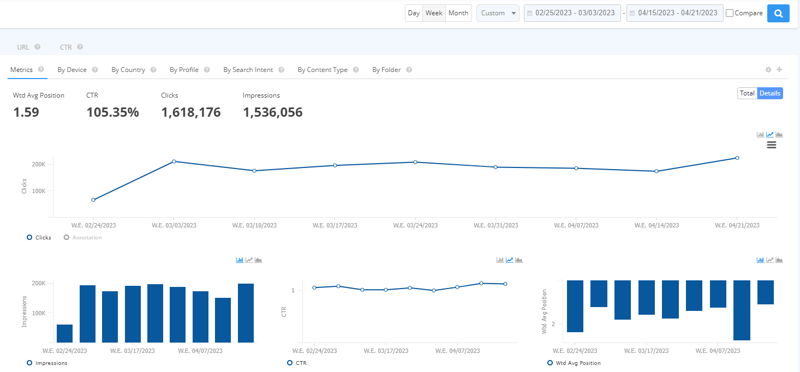
Task: Set Wtd Avg Position chart to area view
Action: pos(779,260)
